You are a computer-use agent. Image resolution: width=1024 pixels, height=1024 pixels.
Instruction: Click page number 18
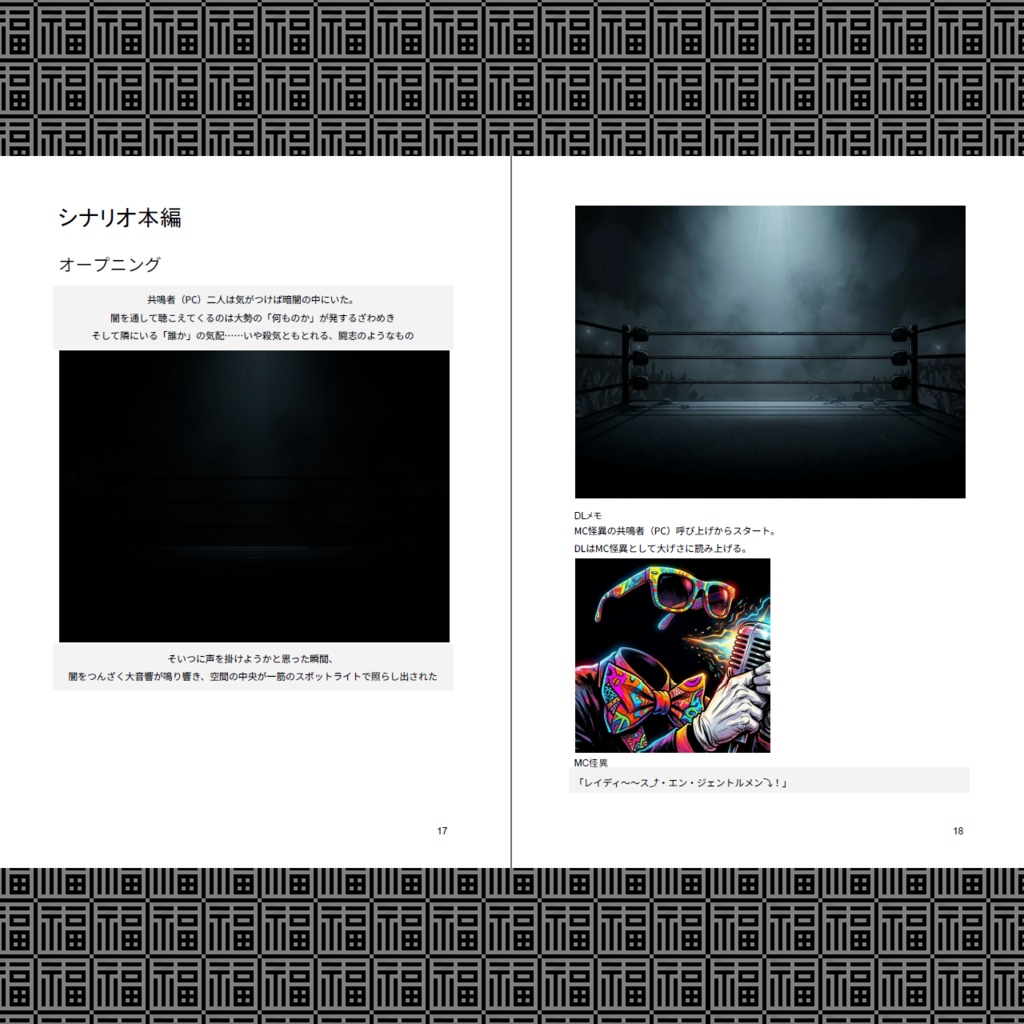click(958, 830)
